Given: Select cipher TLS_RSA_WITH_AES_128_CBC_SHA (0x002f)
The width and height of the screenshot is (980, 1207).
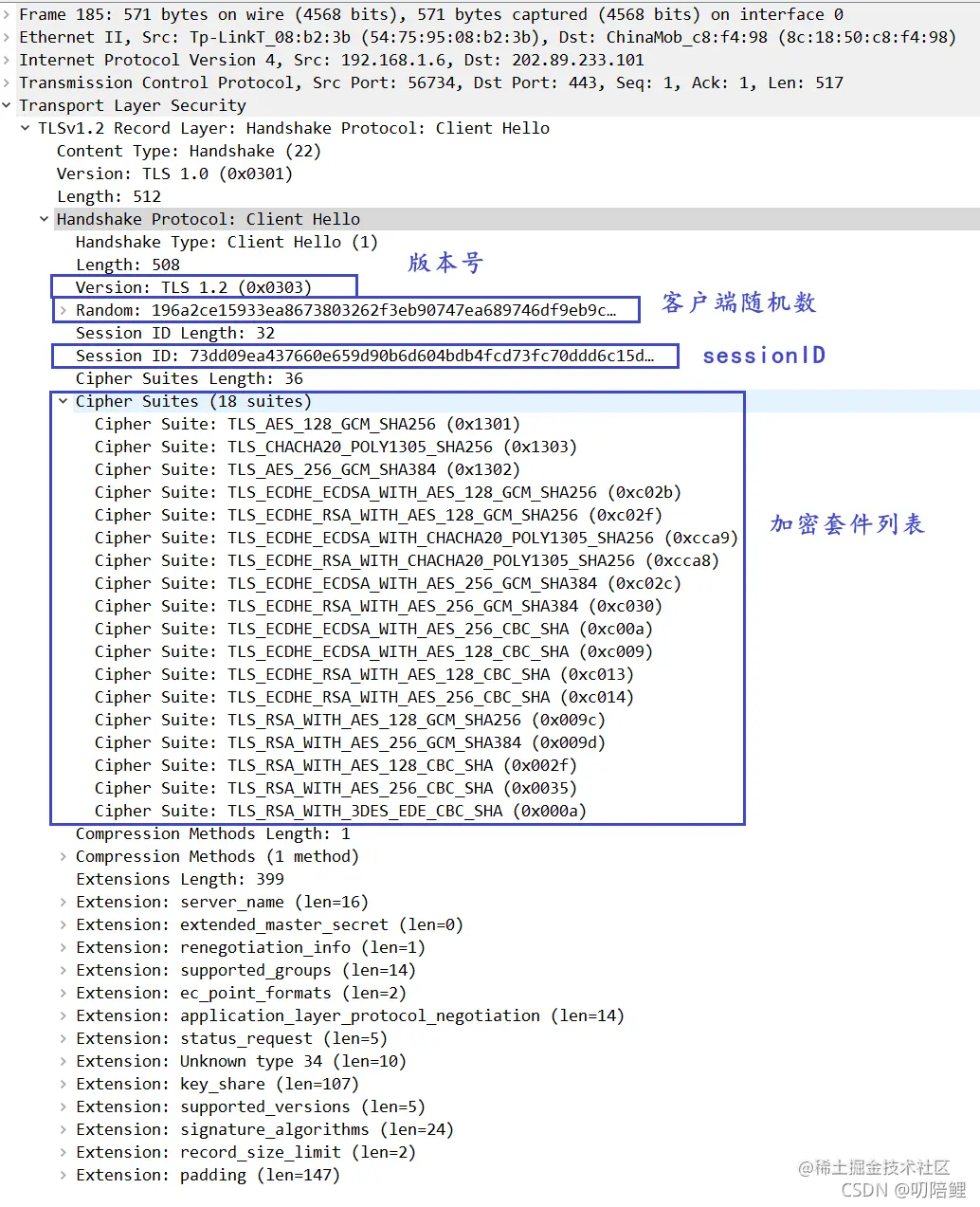Looking at the screenshot, I should coord(336,765).
